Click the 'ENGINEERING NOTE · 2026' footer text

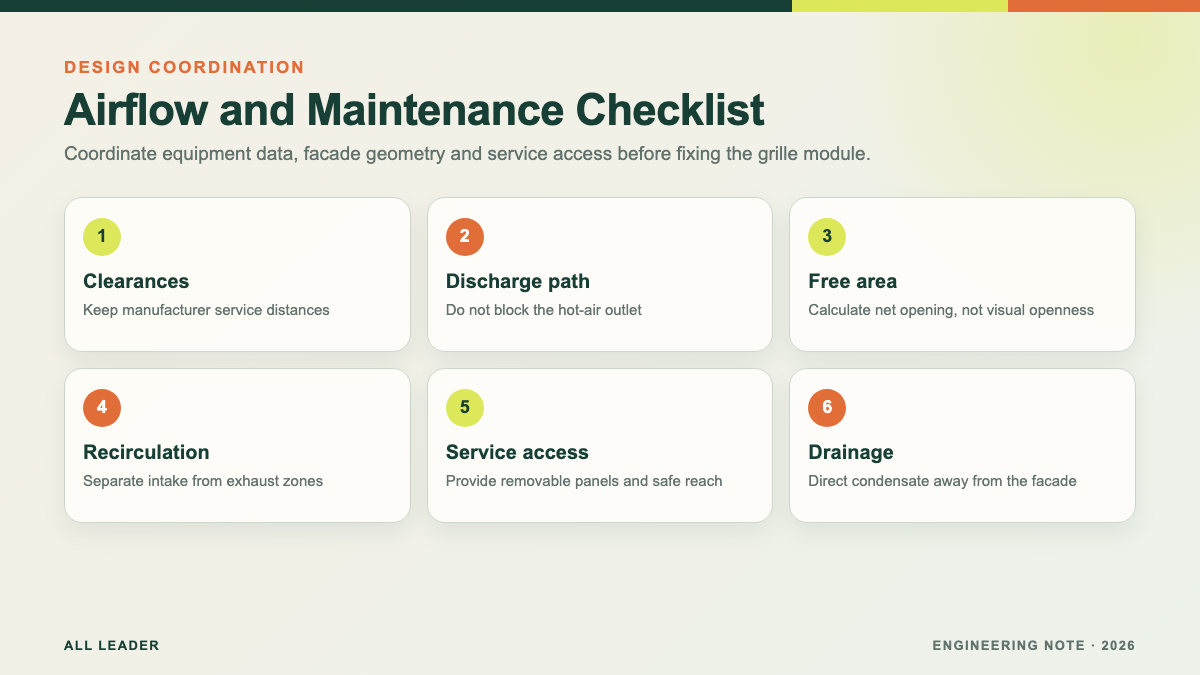1034,645
